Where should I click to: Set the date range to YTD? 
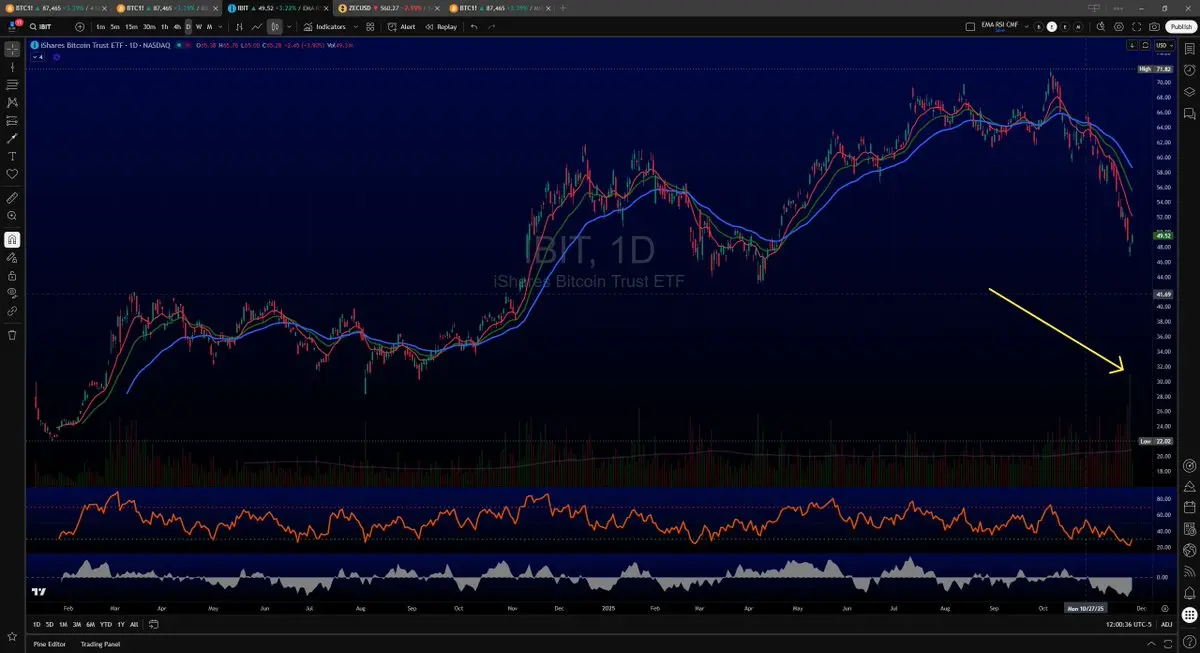coord(106,624)
